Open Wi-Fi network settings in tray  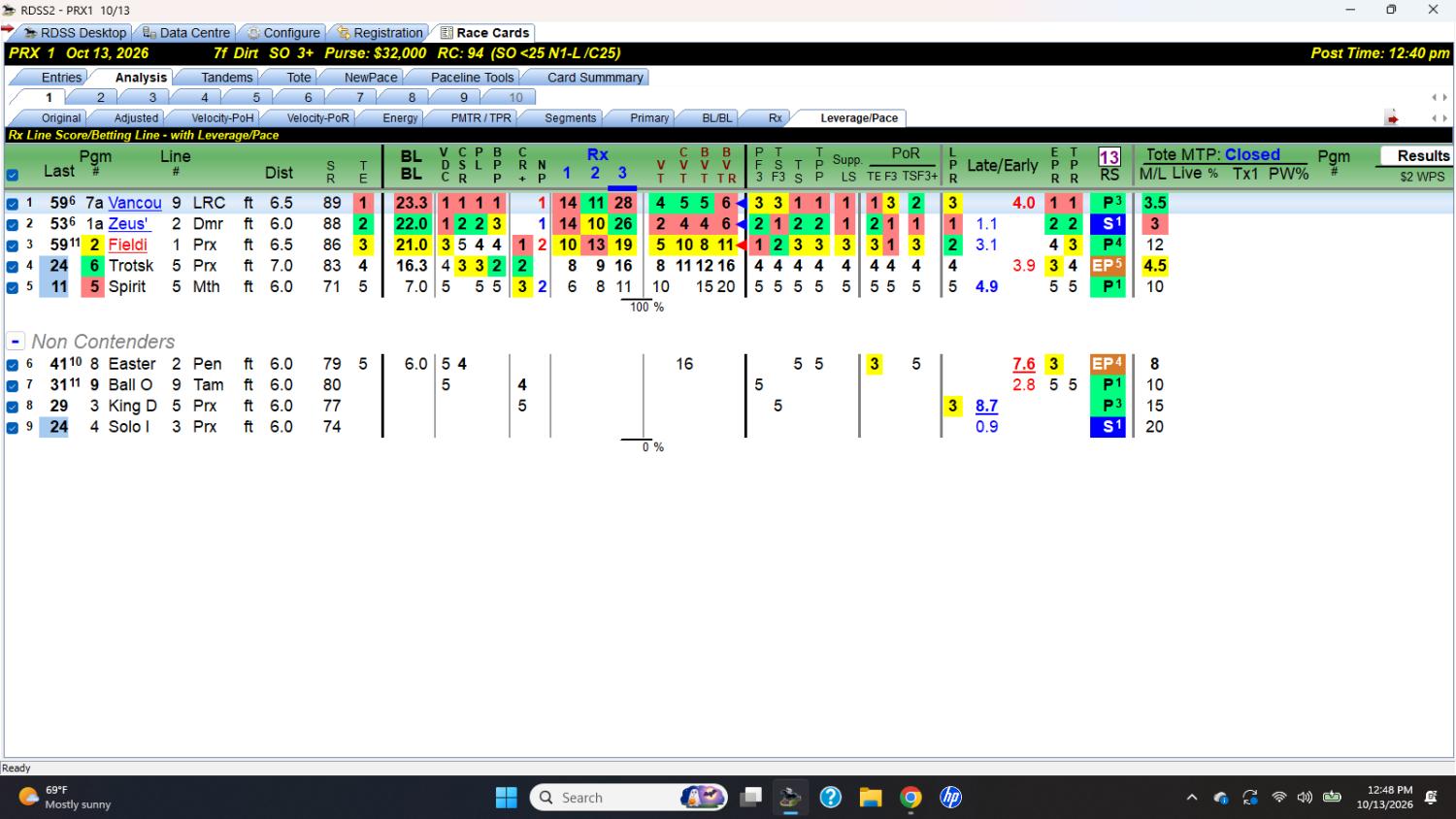1279,798
